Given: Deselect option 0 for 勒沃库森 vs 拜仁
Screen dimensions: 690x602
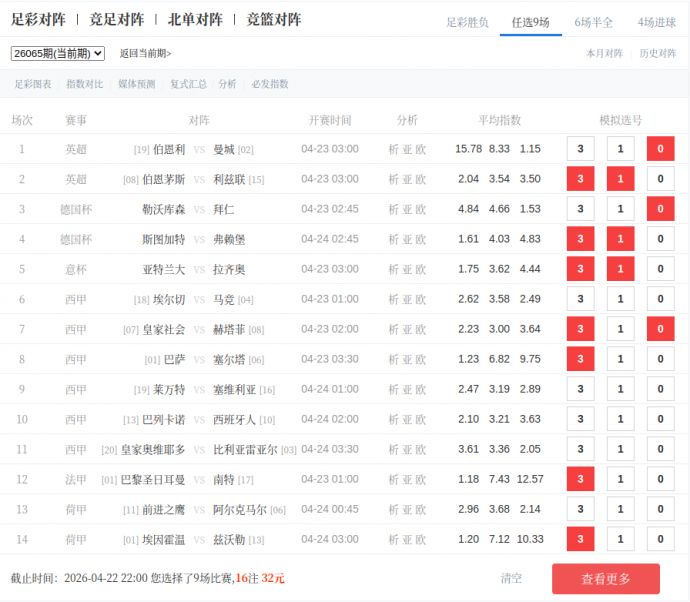Looking at the screenshot, I should click(660, 209).
